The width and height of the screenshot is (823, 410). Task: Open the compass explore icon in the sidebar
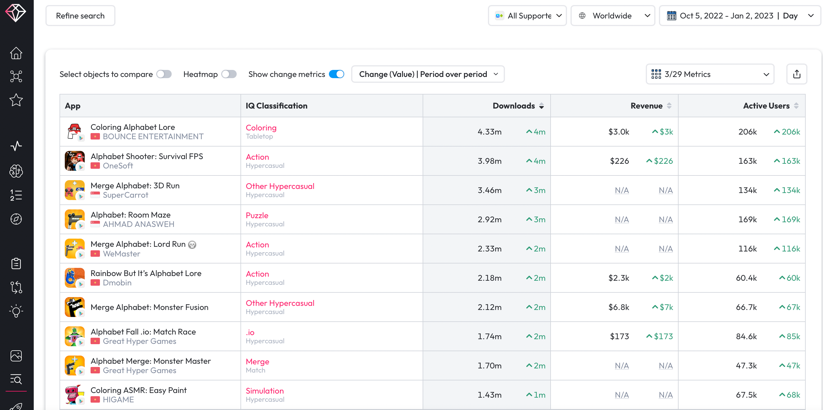pos(16,219)
